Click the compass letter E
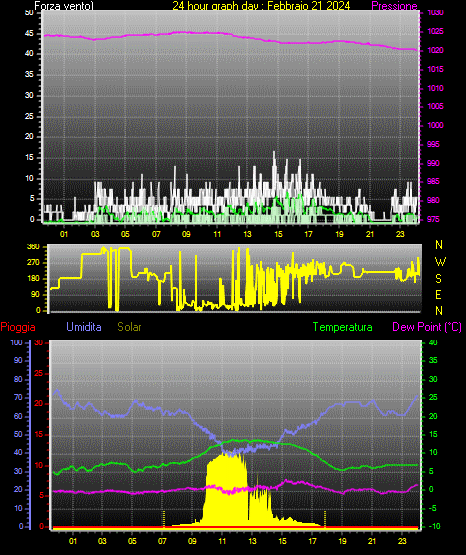The width and height of the screenshot is (466, 555). pyautogui.click(x=438, y=294)
